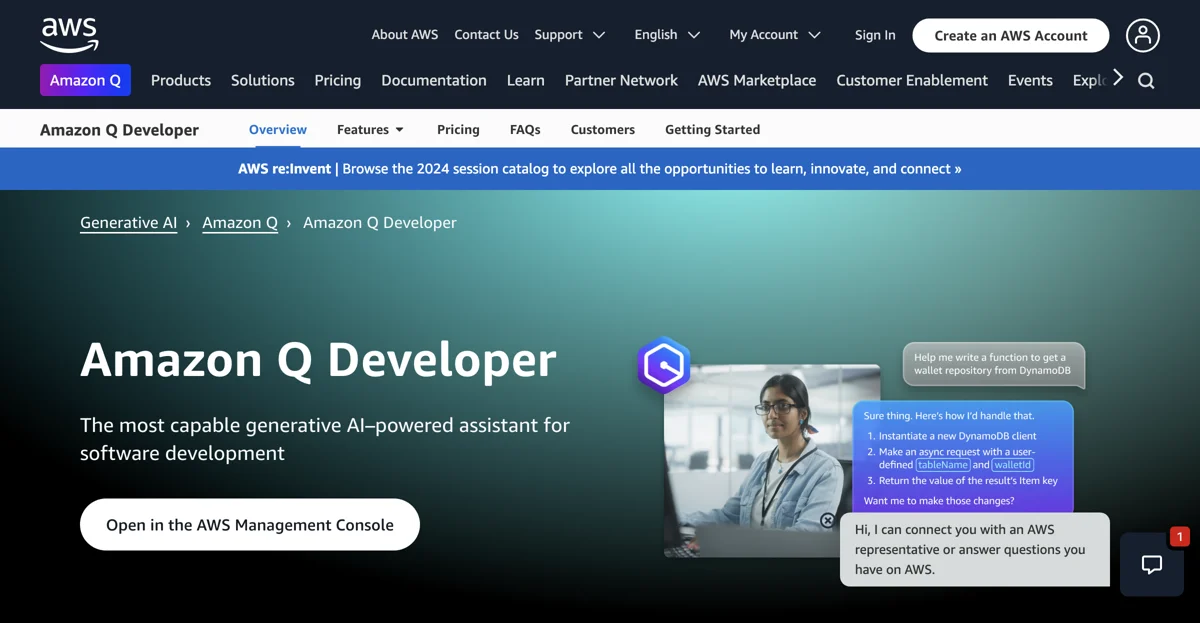Image resolution: width=1200 pixels, height=623 pixels.
Task: Click the AWS re:Invent banner link
Action: point(599,169)
